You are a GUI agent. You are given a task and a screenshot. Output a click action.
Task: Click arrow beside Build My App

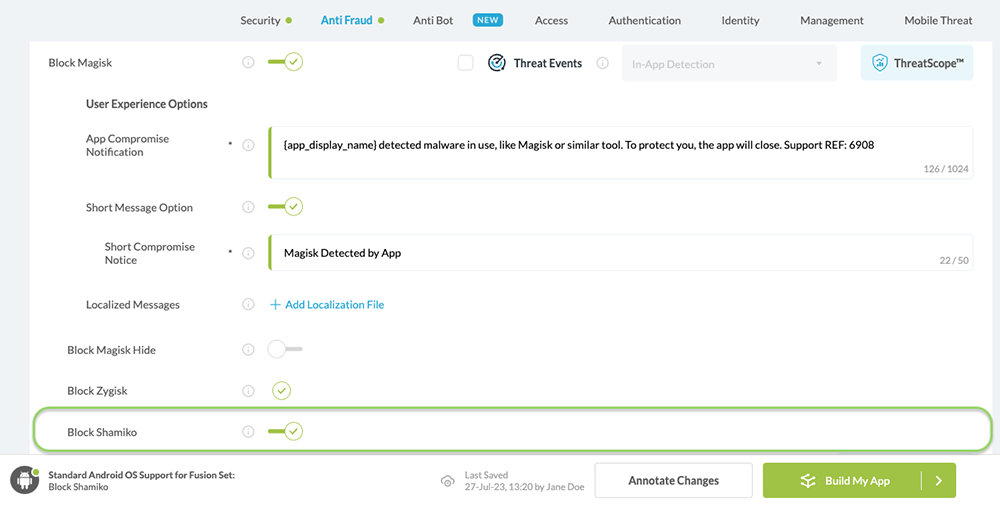(938, 481)
